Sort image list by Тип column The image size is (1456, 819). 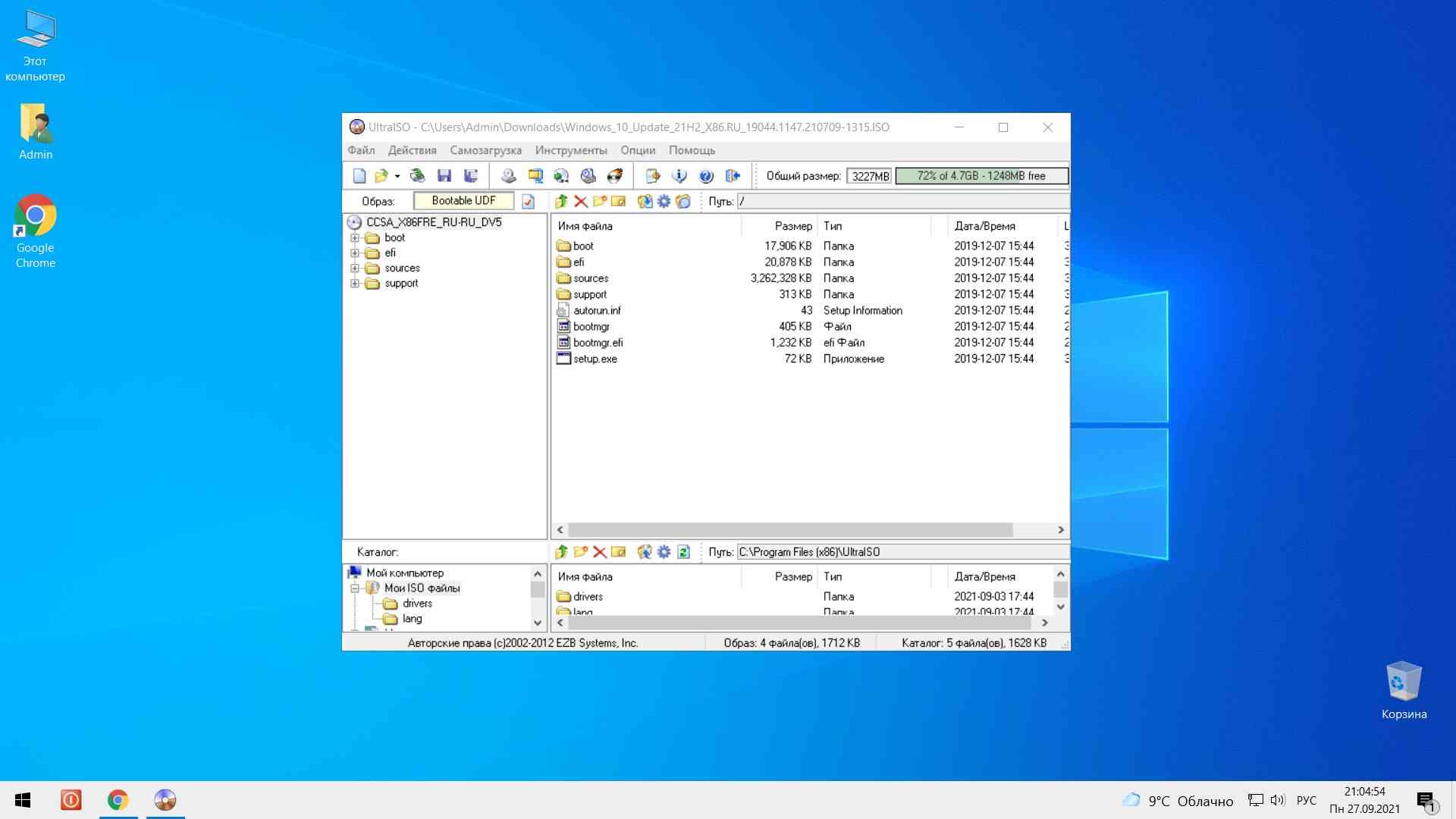pos(875,226)
